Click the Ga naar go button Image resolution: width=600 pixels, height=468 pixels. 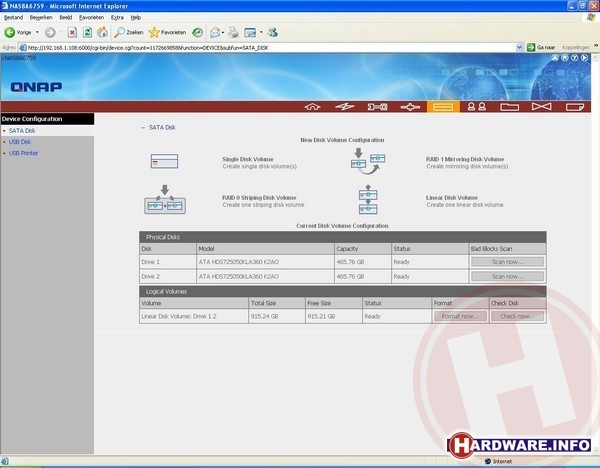click(541, 47)
